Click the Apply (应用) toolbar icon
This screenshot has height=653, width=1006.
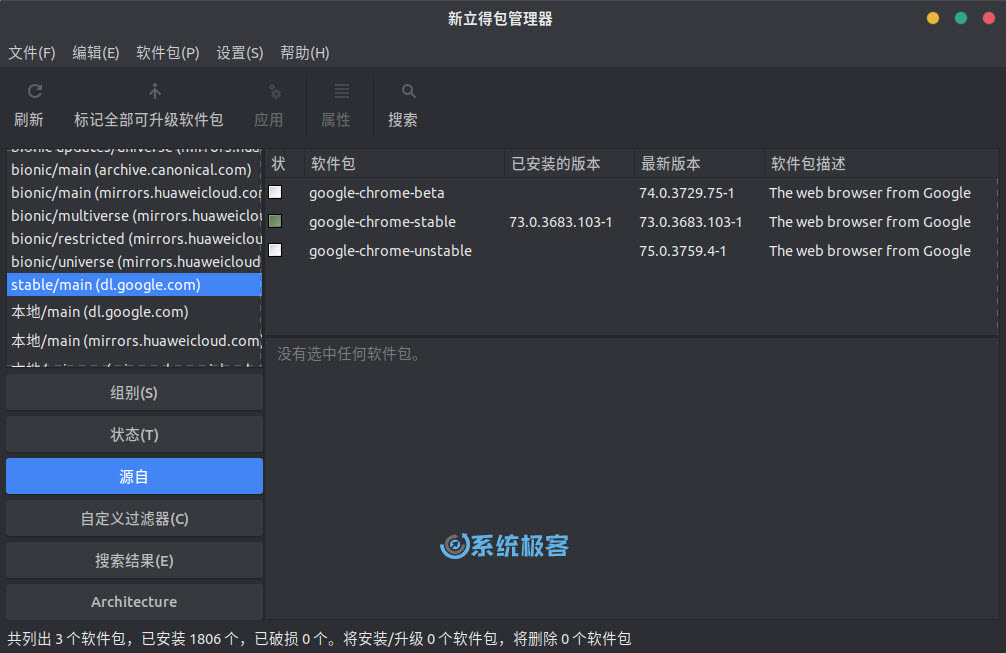[x=275, y=91]
